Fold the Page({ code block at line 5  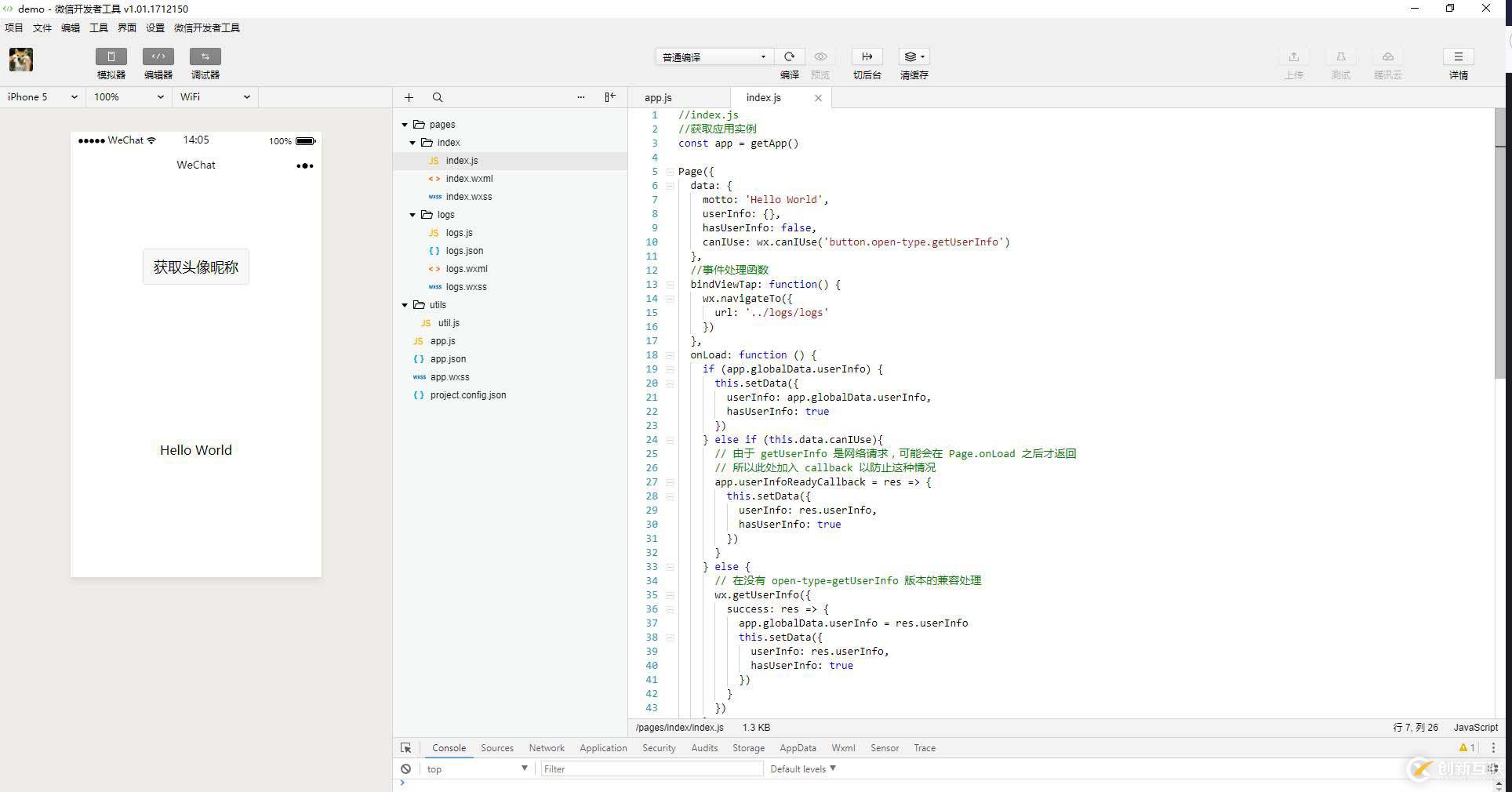point(670,172)
